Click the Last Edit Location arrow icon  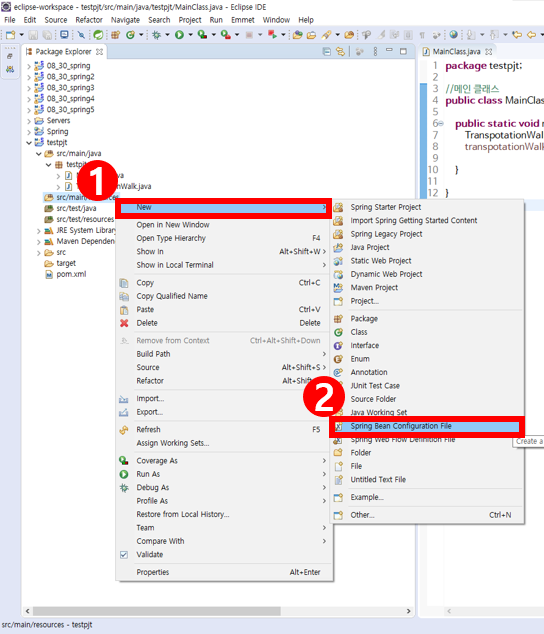pos(517,35)
